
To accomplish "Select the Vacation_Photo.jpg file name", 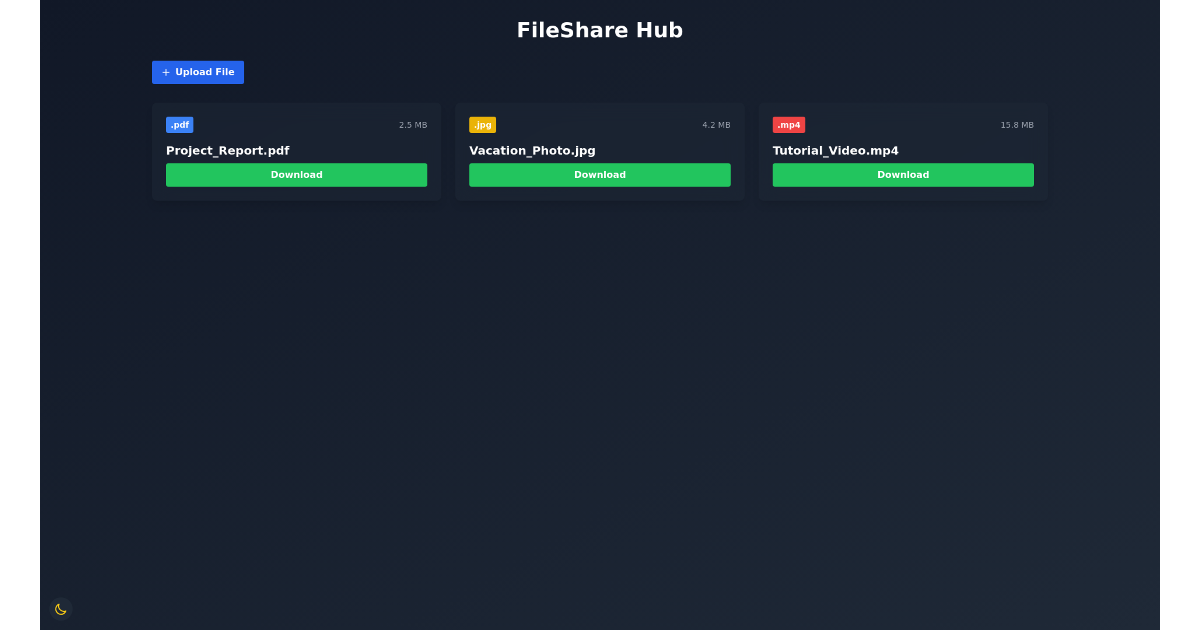I will (x=532, y=150).
